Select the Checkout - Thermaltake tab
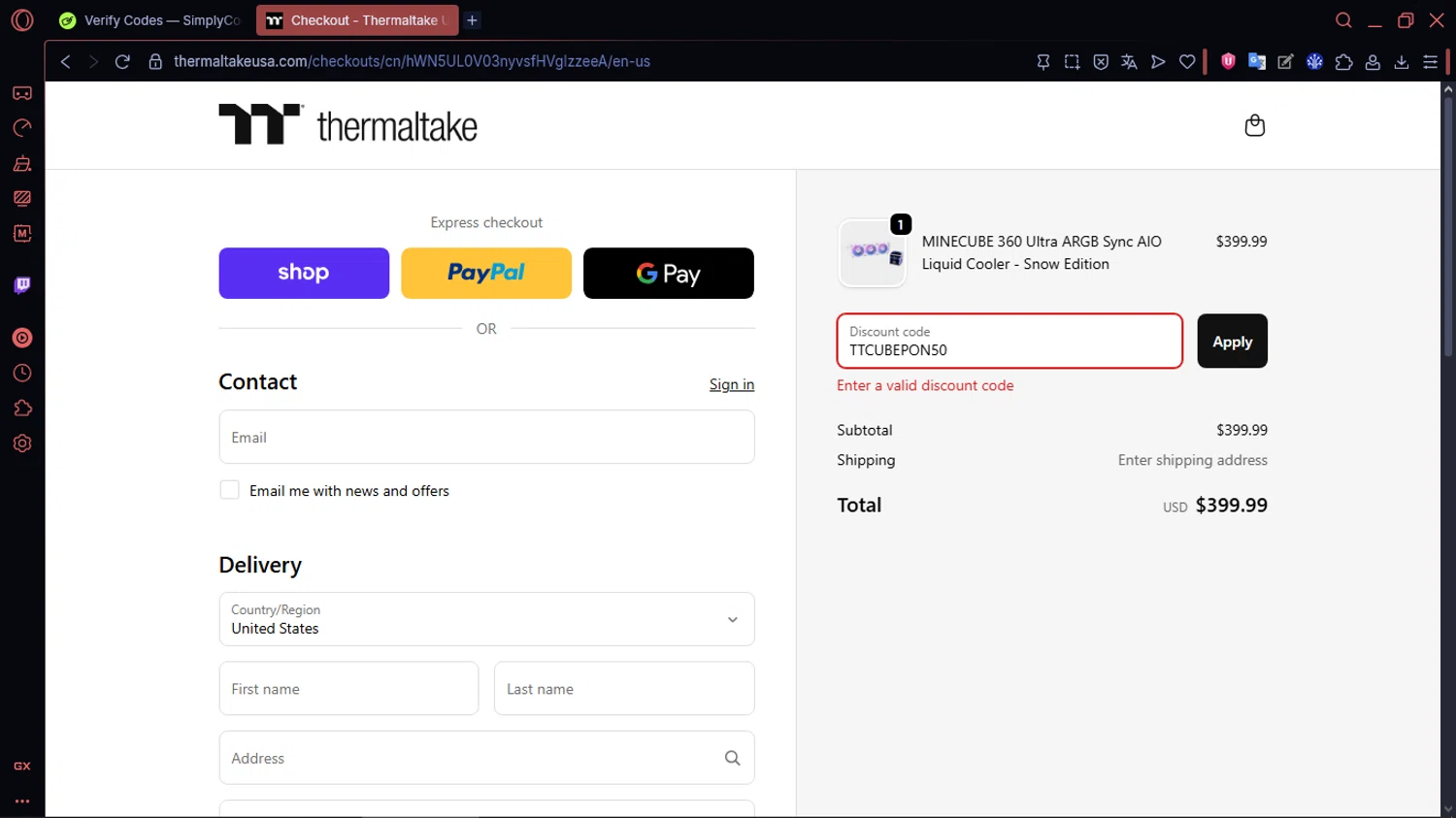This screenshot has width=1456, height=818. [x=356, y=20]
